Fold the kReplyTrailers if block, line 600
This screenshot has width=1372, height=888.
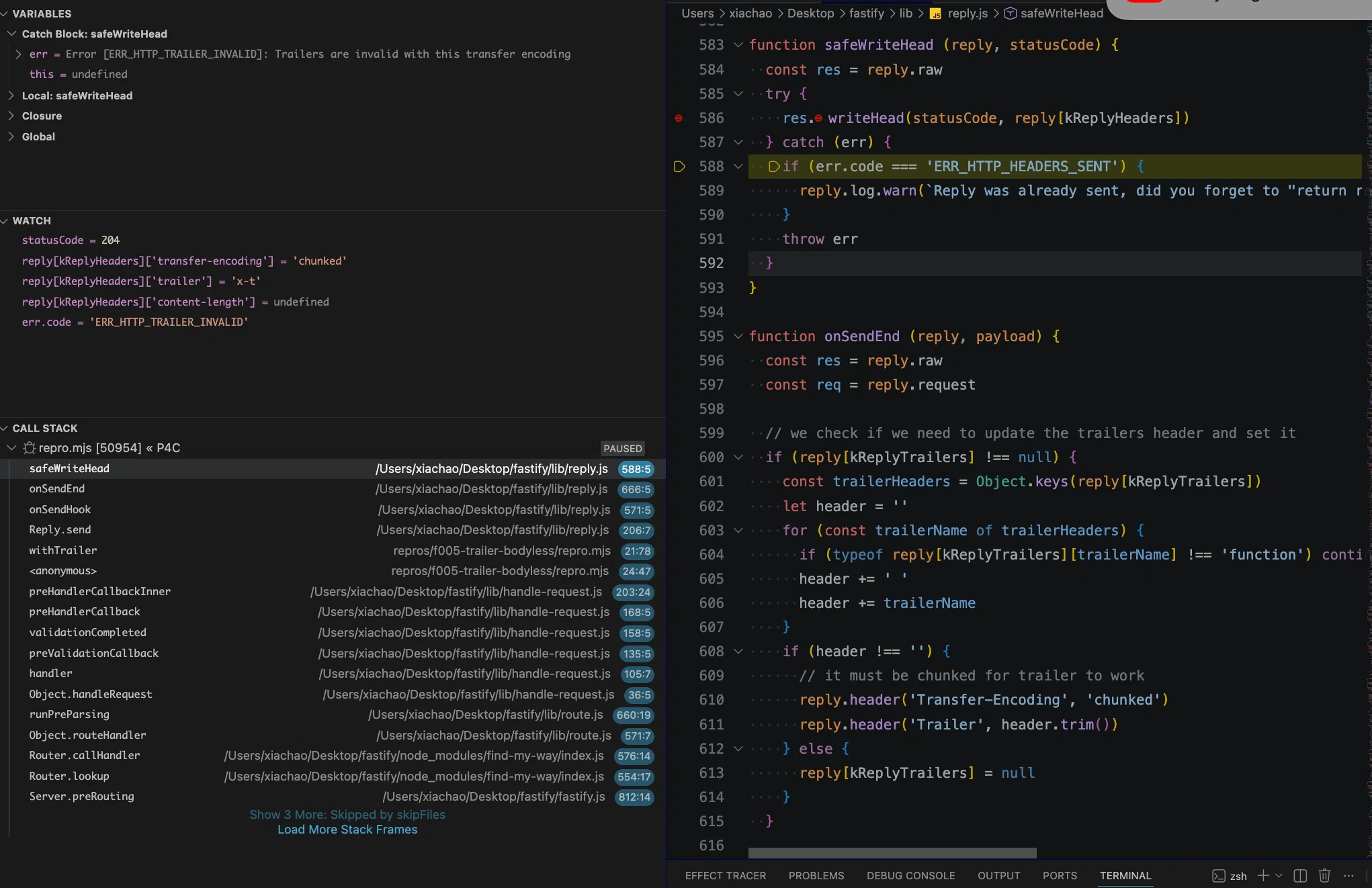tap(738, 457)
